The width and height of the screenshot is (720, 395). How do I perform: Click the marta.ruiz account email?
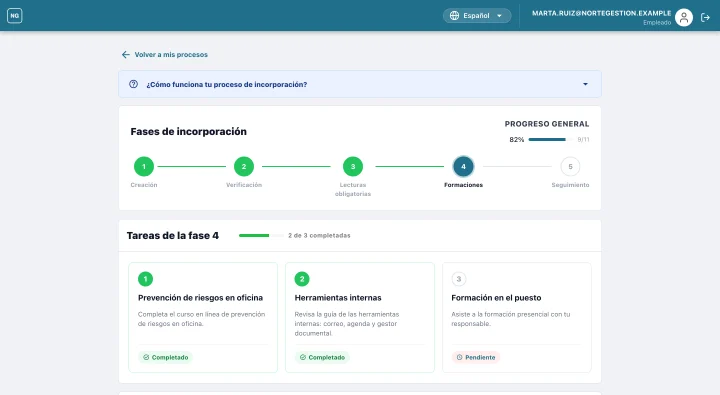(x=601, y=13)
